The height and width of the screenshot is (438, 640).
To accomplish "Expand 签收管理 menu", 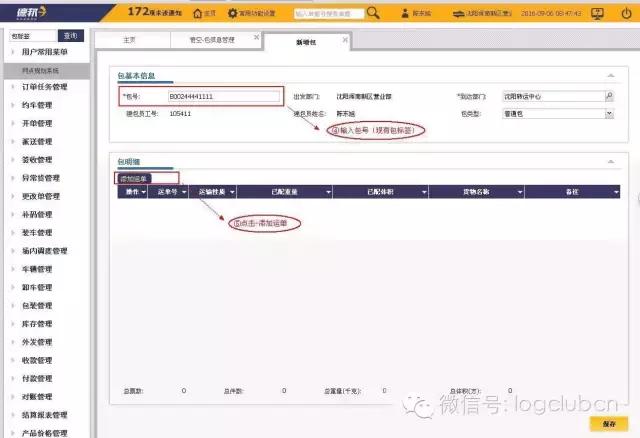I will click(37, 160).
